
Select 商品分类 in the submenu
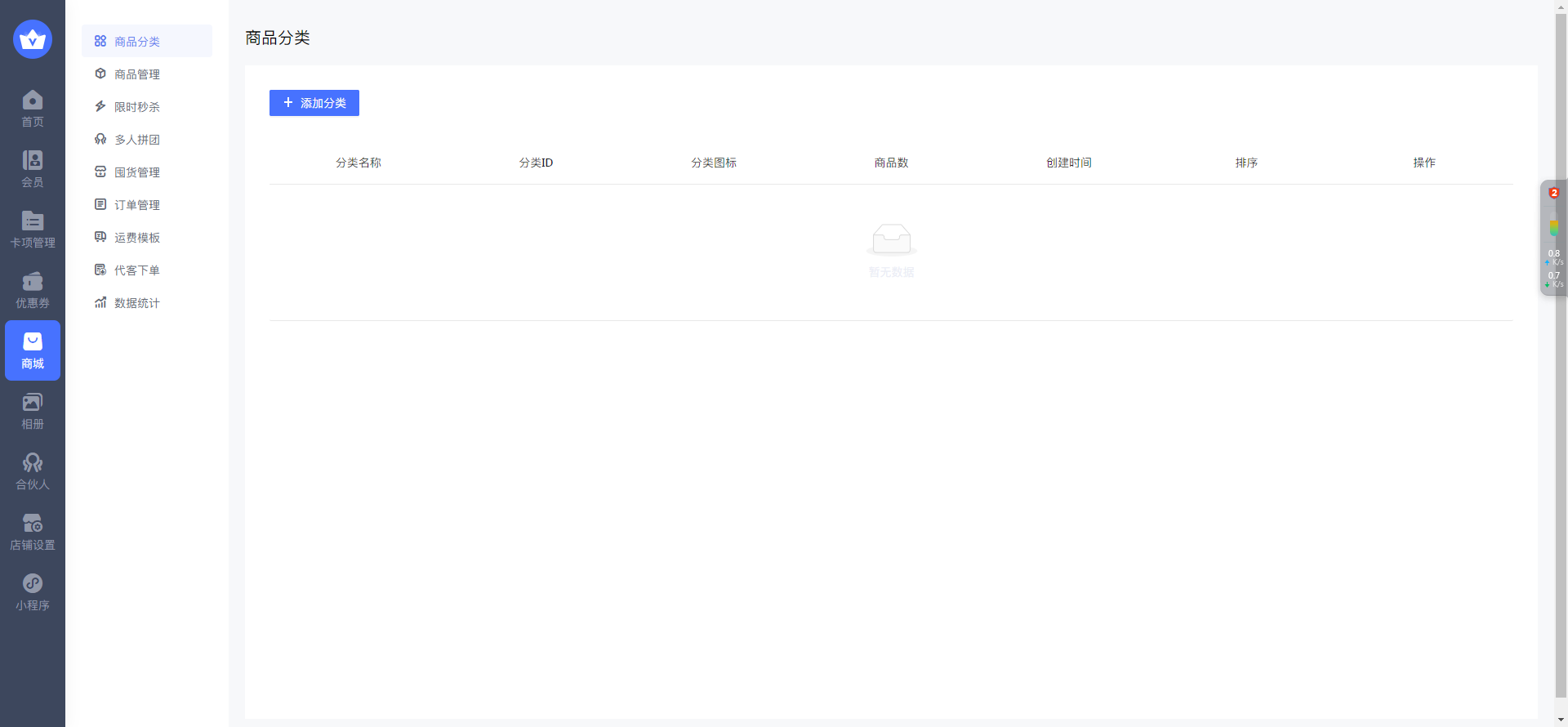coord(137,42)
